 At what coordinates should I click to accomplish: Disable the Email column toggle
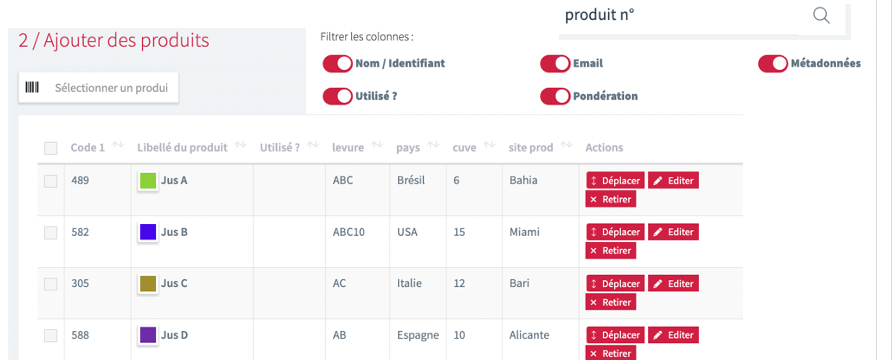point(555,64)
